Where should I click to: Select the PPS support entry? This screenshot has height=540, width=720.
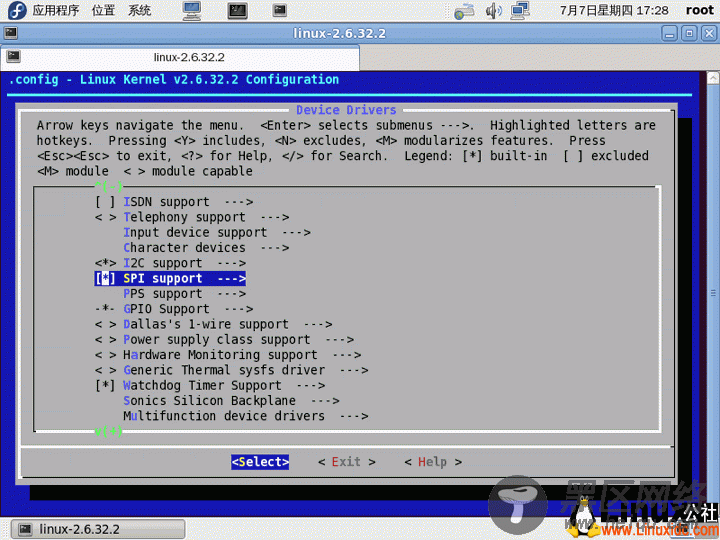(163, 294)
